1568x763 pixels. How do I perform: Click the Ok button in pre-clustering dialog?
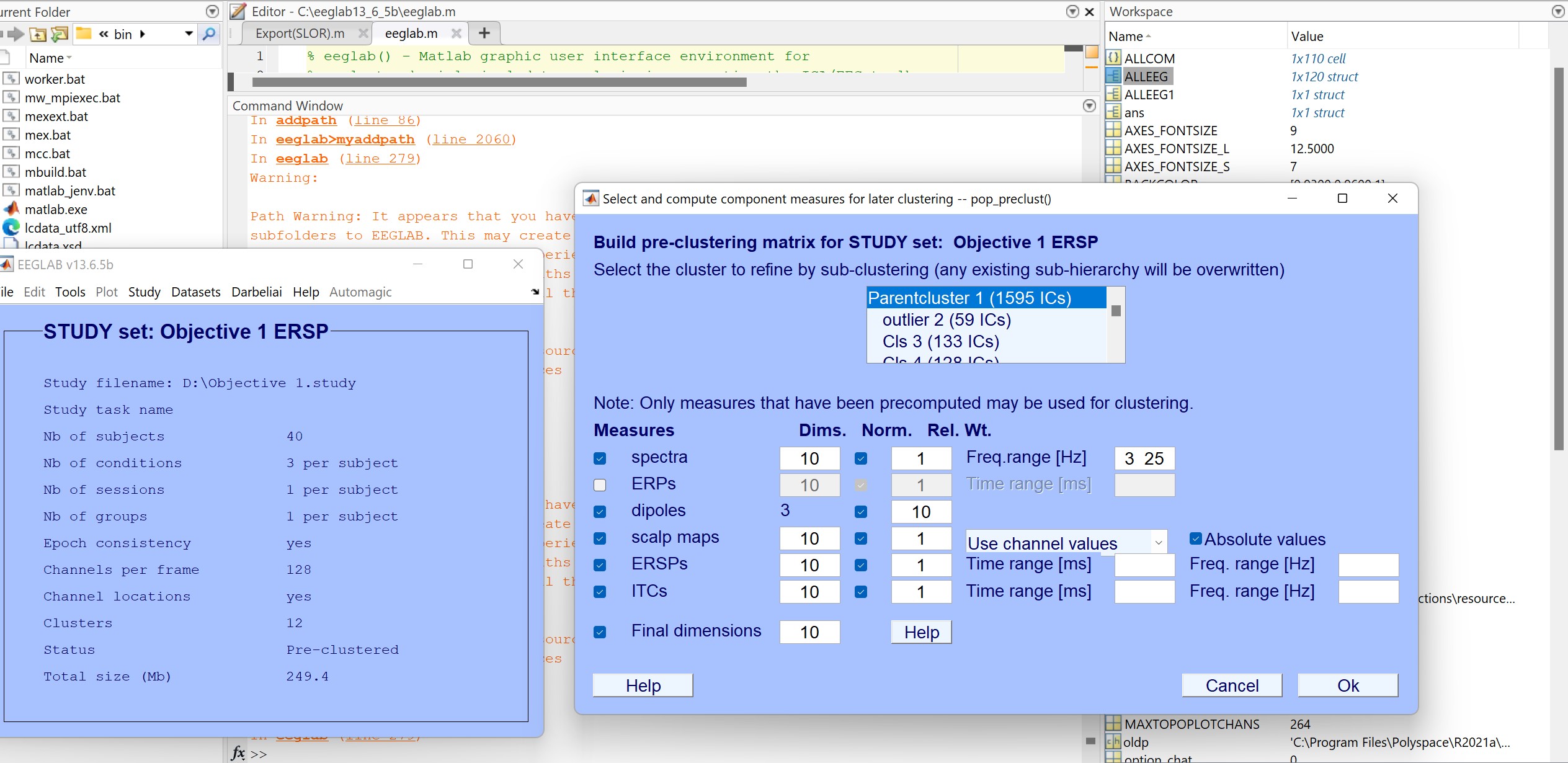[x=1347, y=685]
